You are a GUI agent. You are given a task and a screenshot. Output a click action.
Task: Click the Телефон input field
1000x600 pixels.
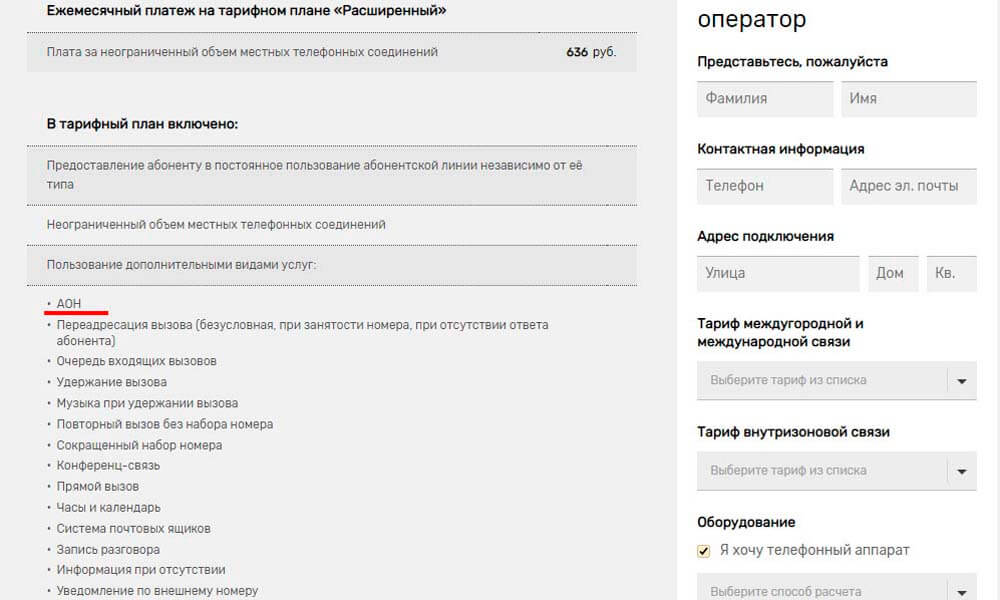coord(765,186)
